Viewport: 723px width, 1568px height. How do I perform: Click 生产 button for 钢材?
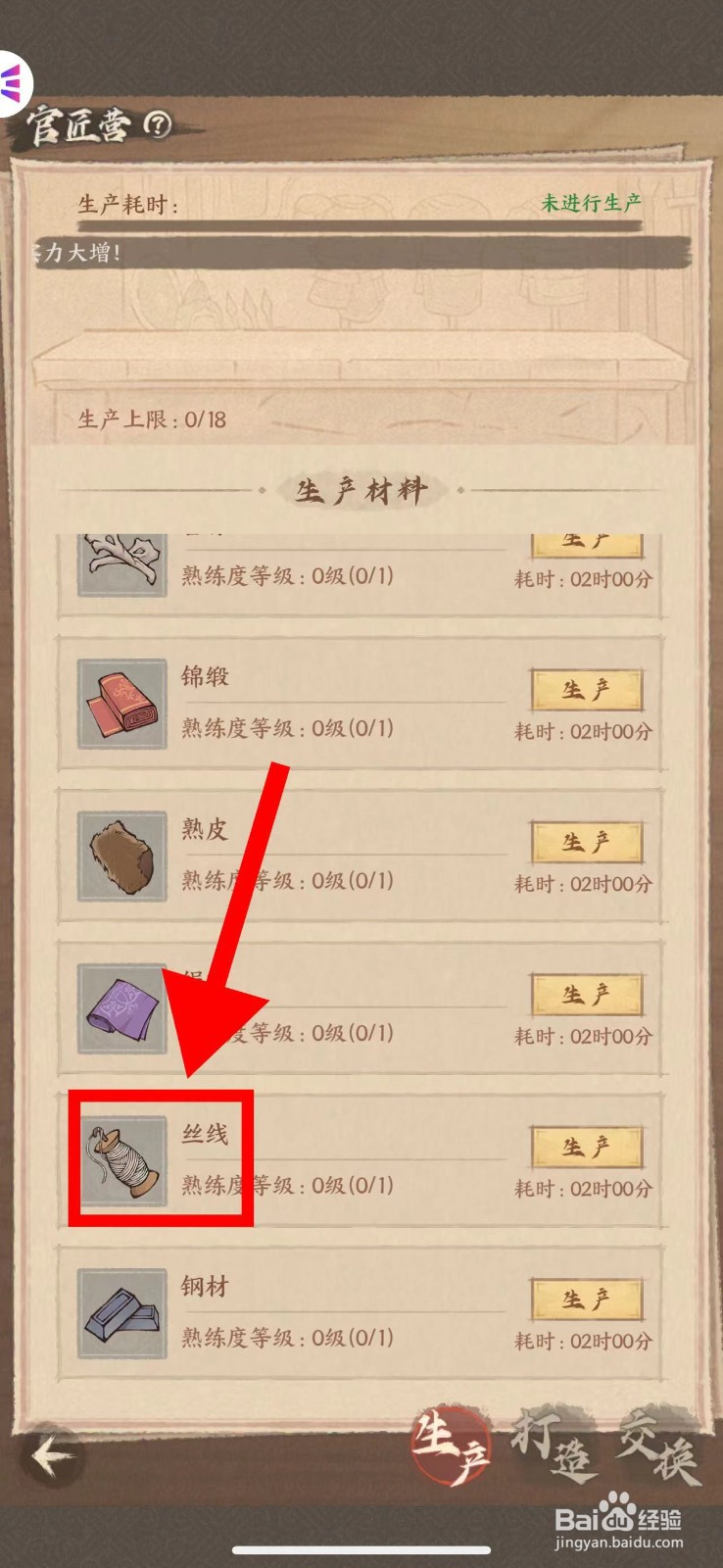587,1299
